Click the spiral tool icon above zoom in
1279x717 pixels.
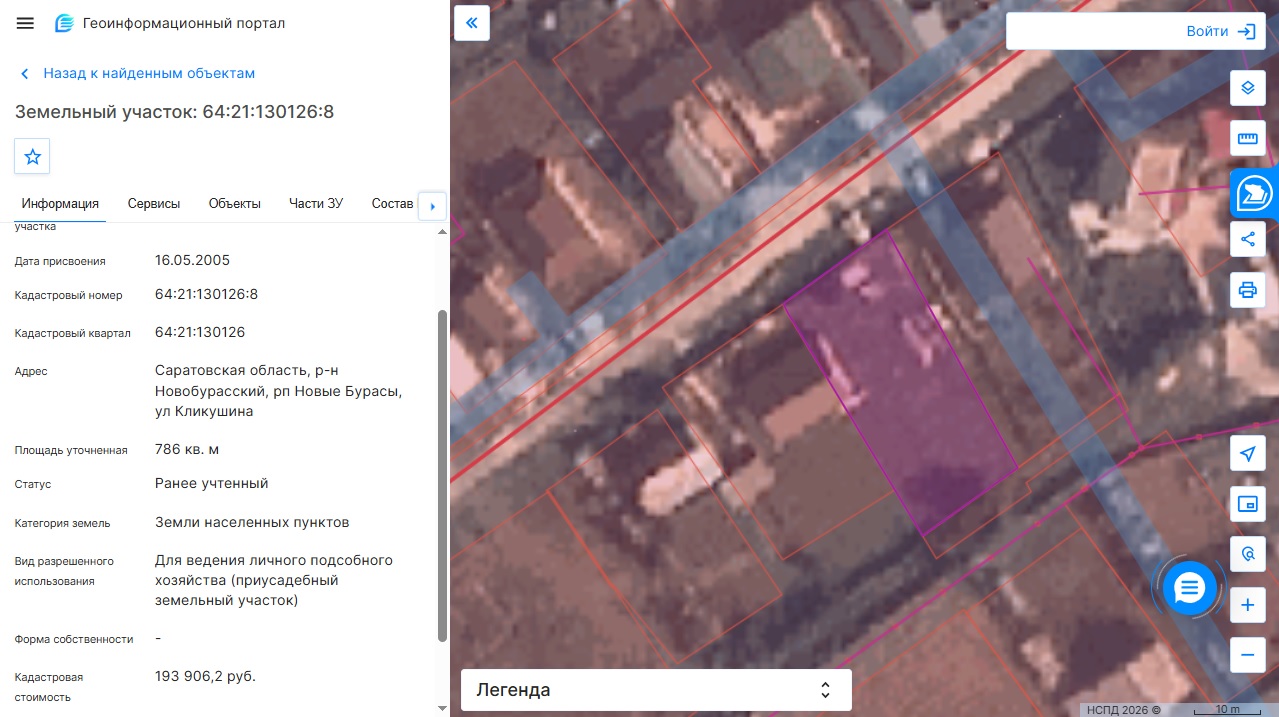tap(1247, 554)
